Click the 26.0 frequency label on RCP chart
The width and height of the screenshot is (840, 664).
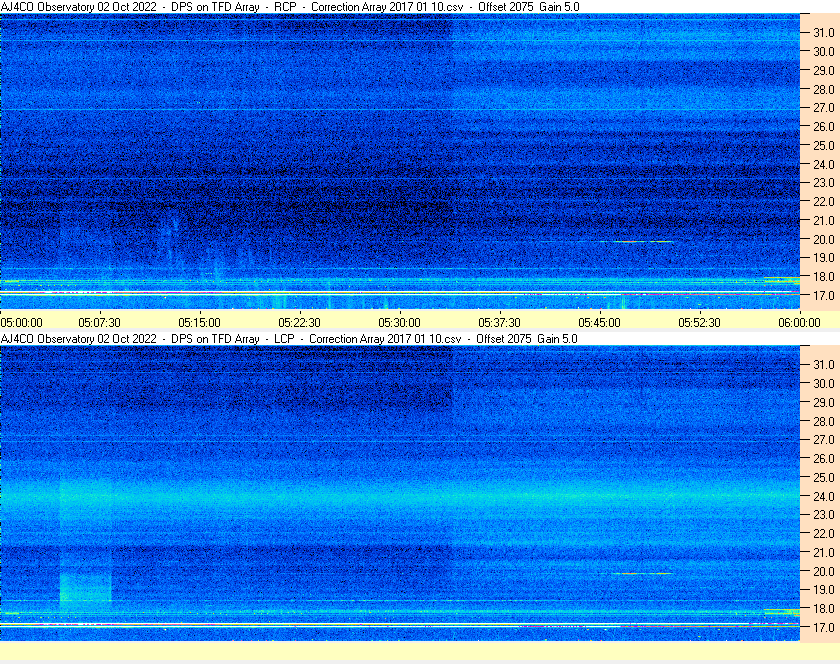point(824,126)
